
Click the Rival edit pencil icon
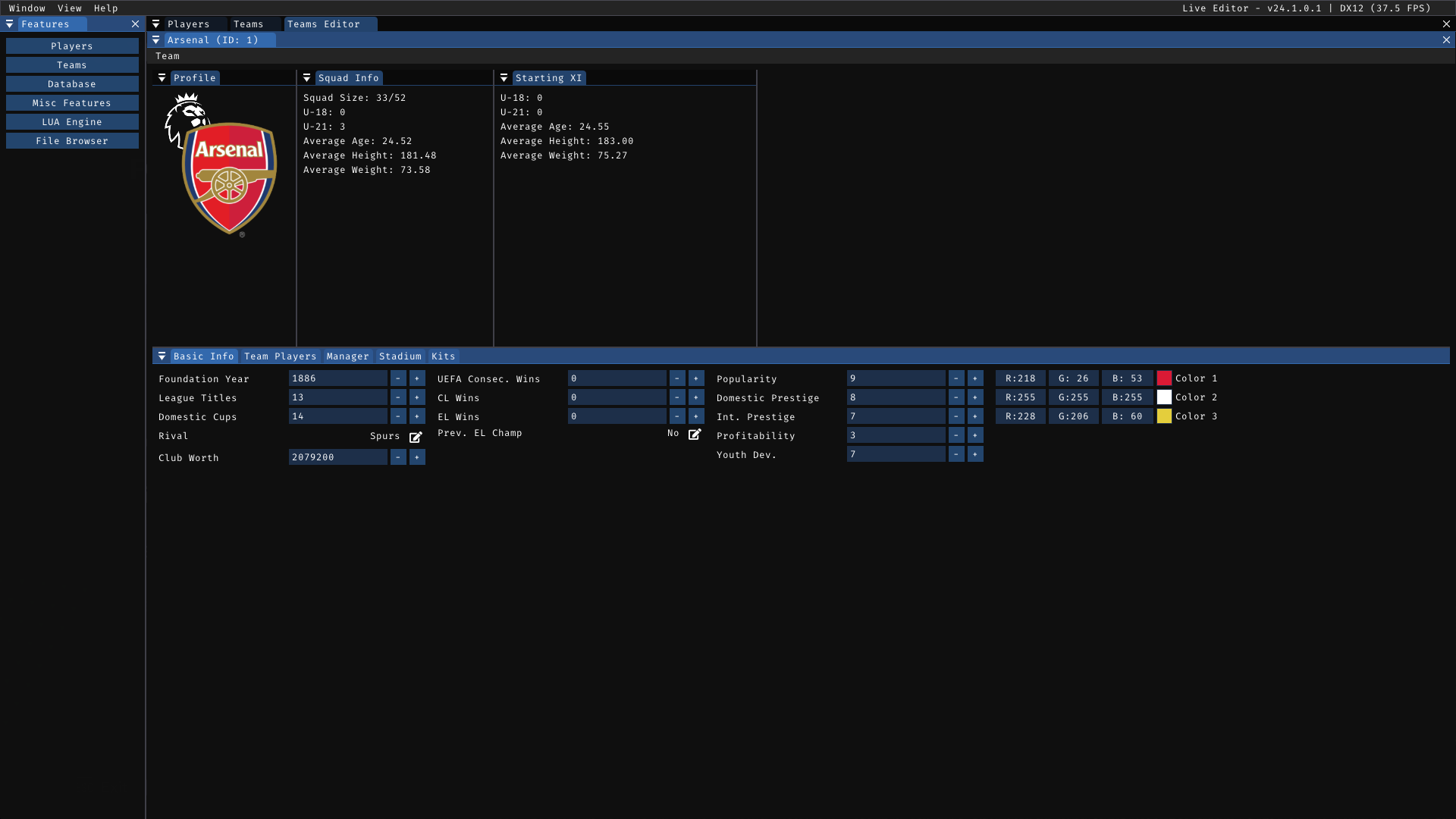(x=416, y=438)
